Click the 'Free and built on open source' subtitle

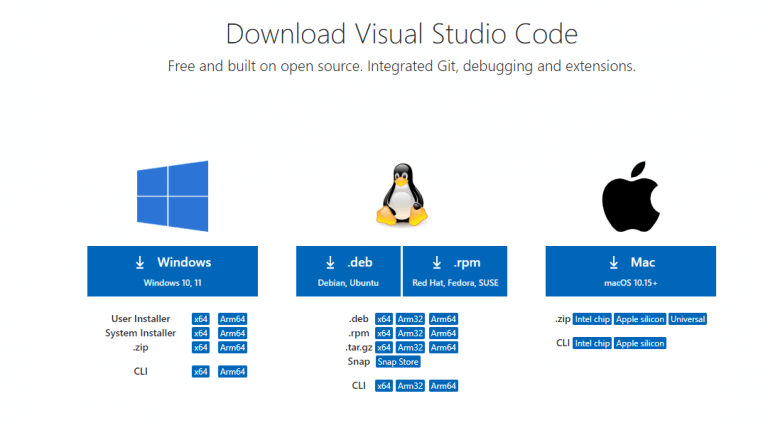coord(402,66)
